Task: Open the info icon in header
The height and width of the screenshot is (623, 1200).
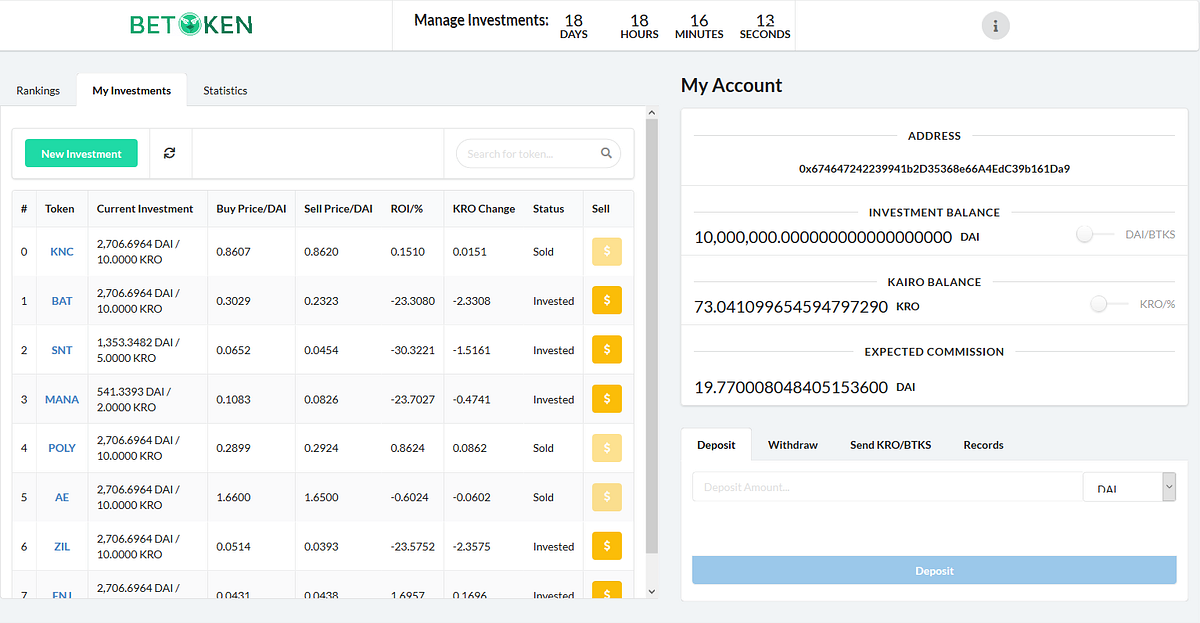Action: click(x=995, y=26)
